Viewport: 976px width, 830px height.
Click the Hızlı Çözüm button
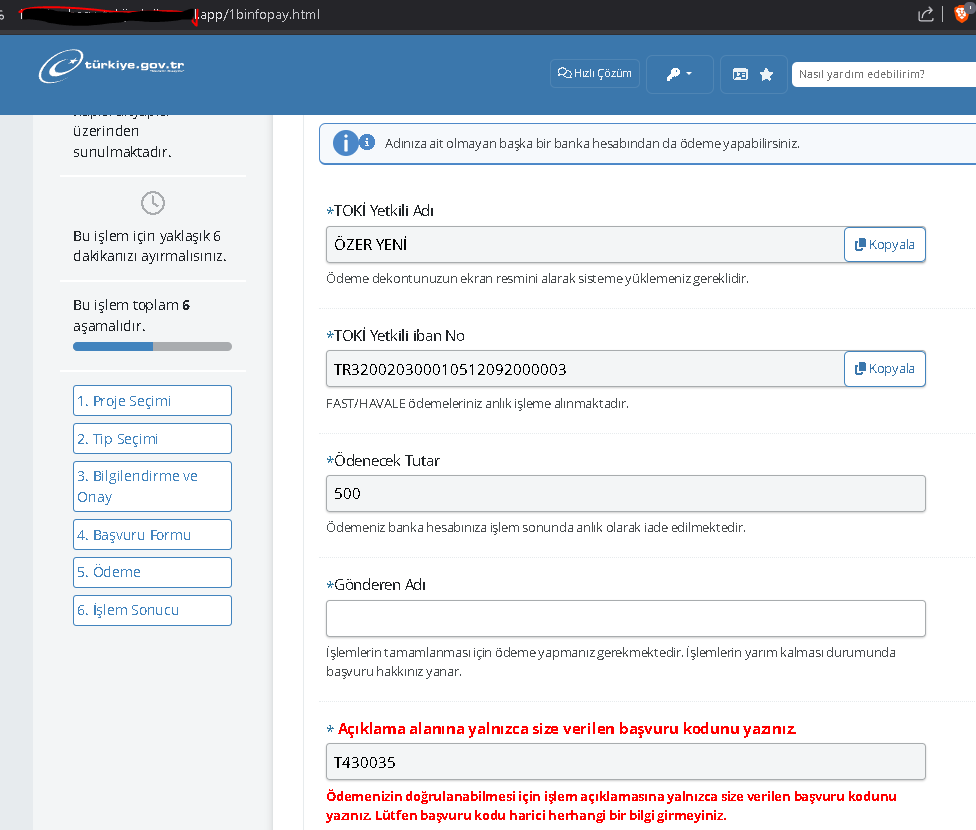(x=594, y=73)
